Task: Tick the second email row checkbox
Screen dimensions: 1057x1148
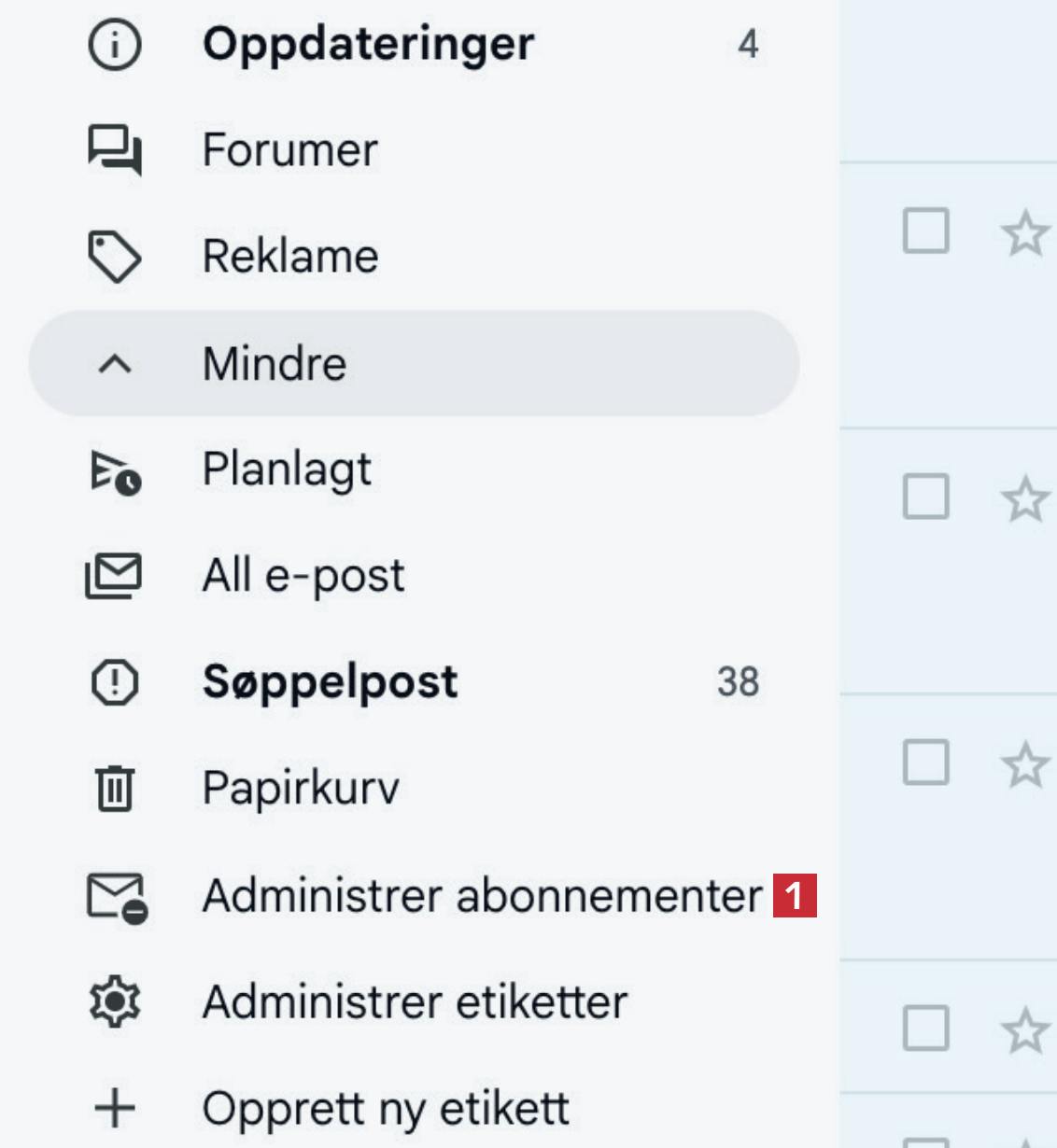Action: [x=925, y=497]
